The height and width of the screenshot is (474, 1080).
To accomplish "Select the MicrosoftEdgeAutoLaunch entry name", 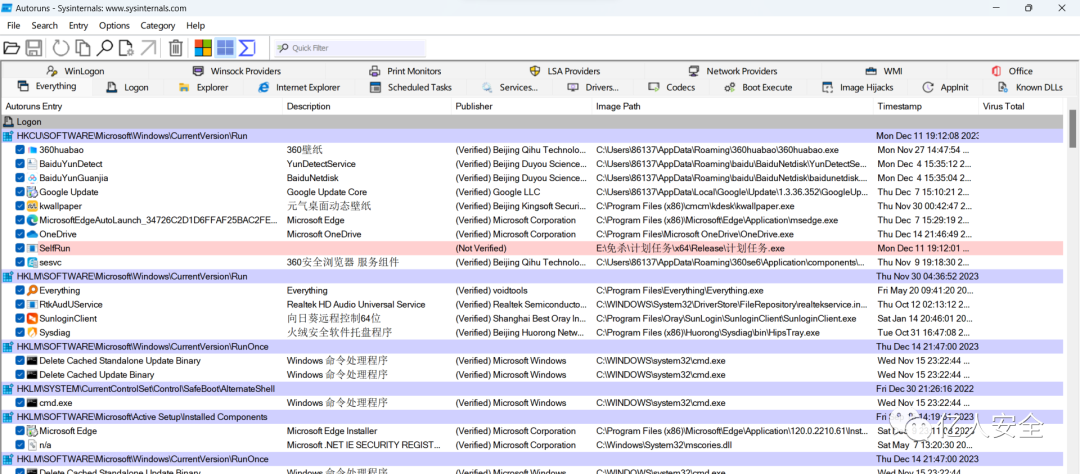I will (159, 220).
